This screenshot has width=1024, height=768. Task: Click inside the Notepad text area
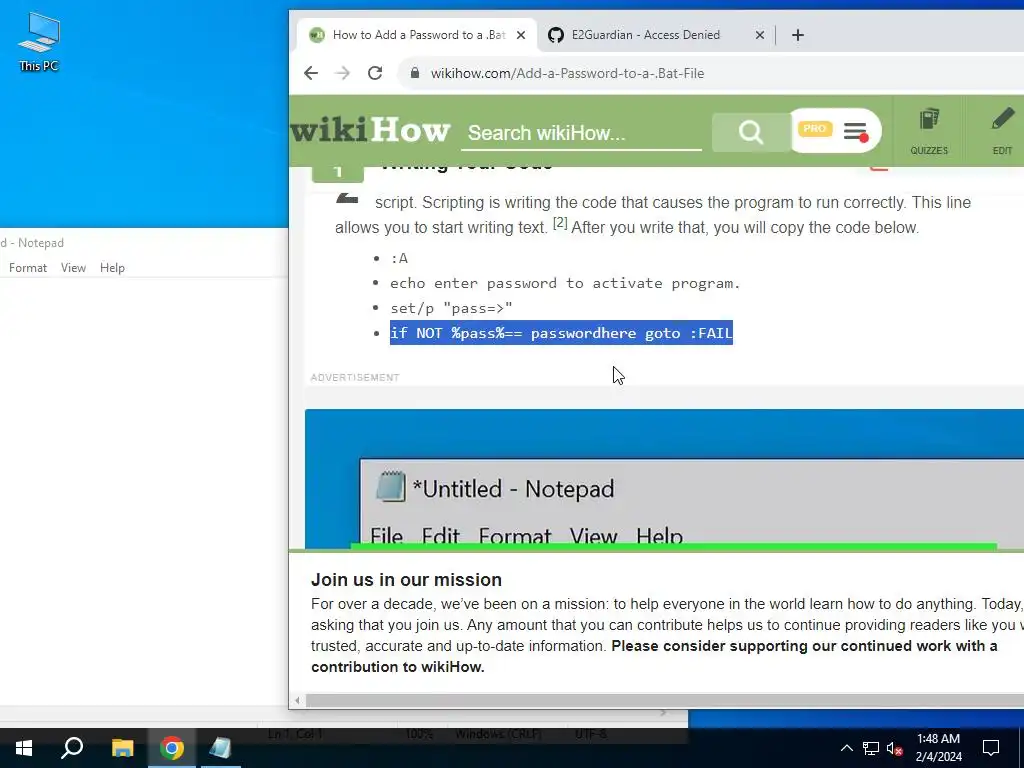coord(144,490)
